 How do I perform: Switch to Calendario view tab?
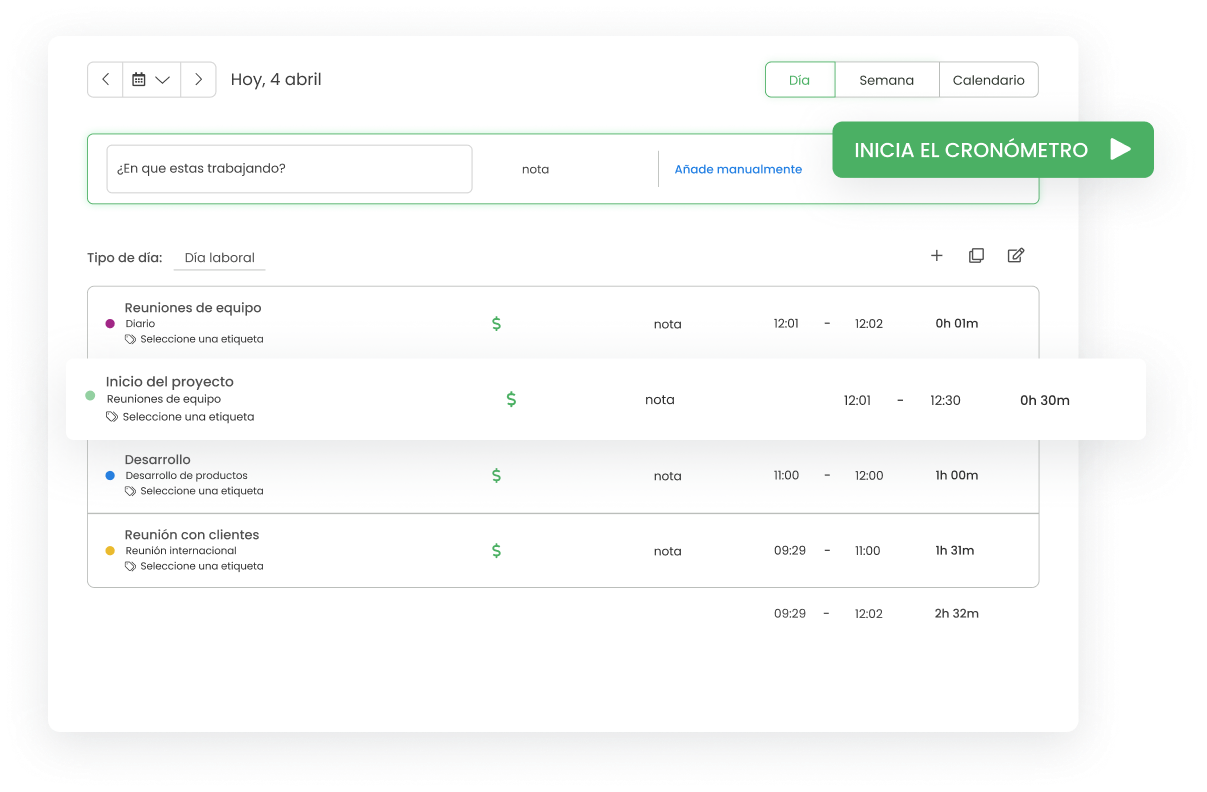pyautogui.click(x=989, y=80)
